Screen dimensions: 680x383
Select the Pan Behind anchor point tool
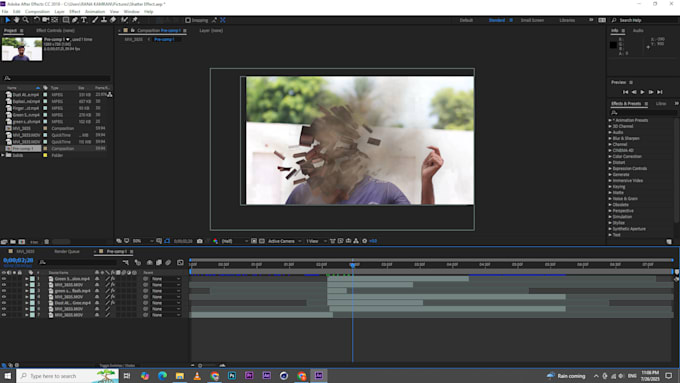(55, 20)
